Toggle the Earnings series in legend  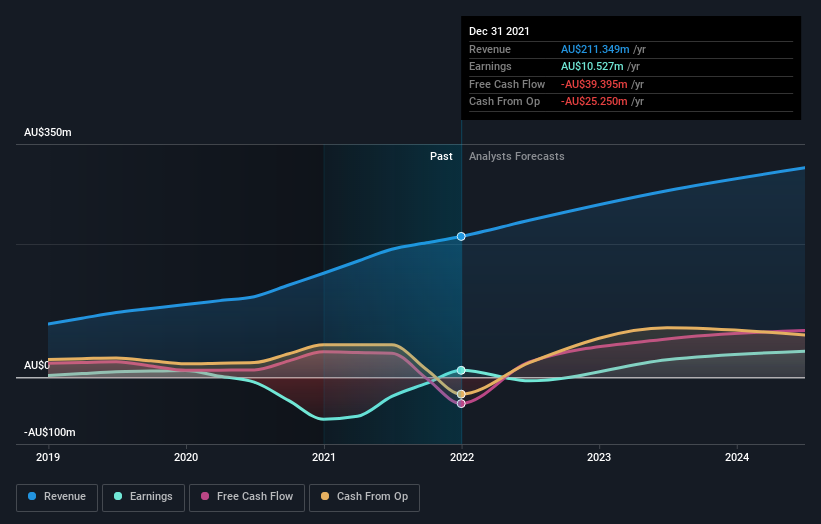point(143,497)
